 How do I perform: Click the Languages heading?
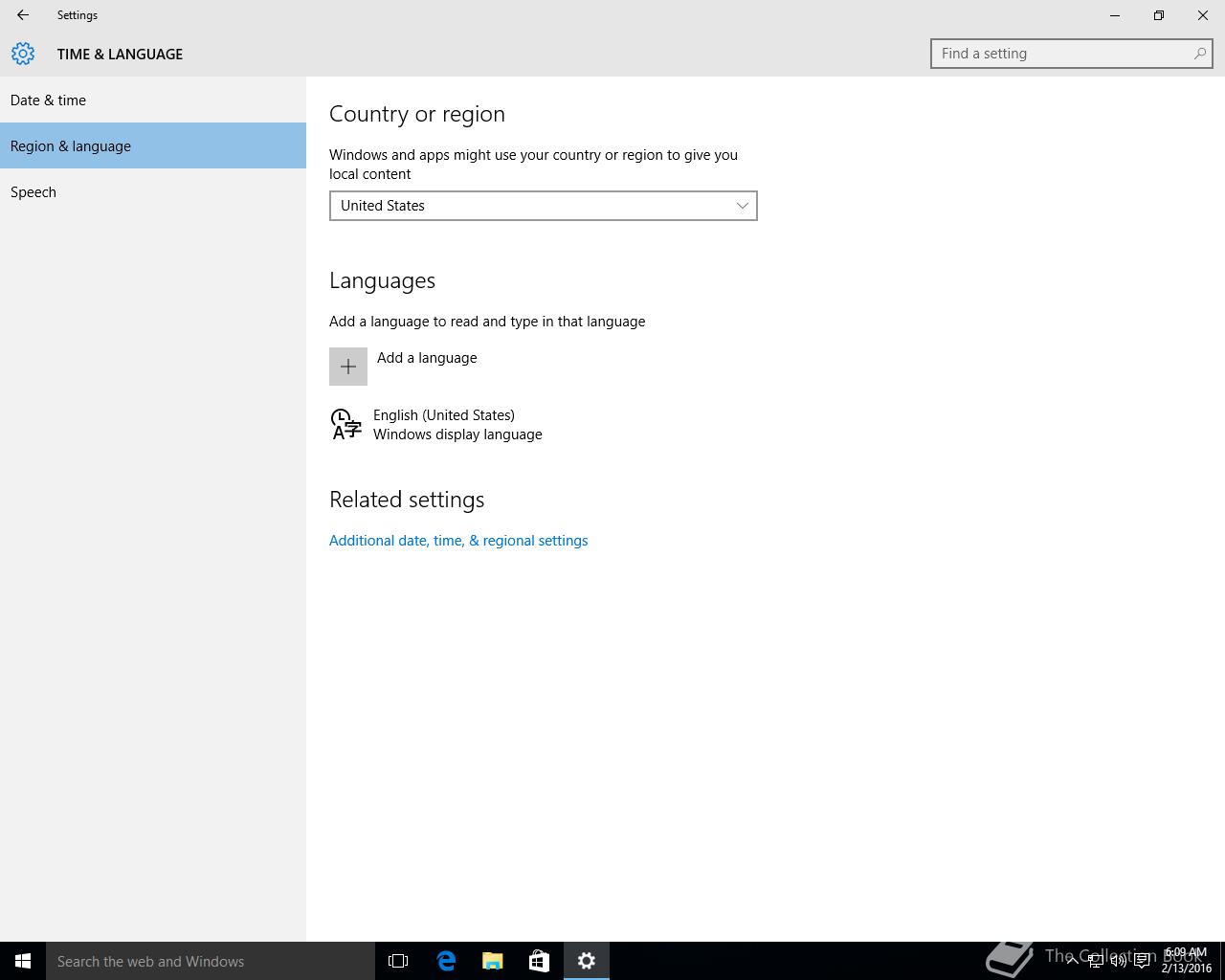point(382,280)
